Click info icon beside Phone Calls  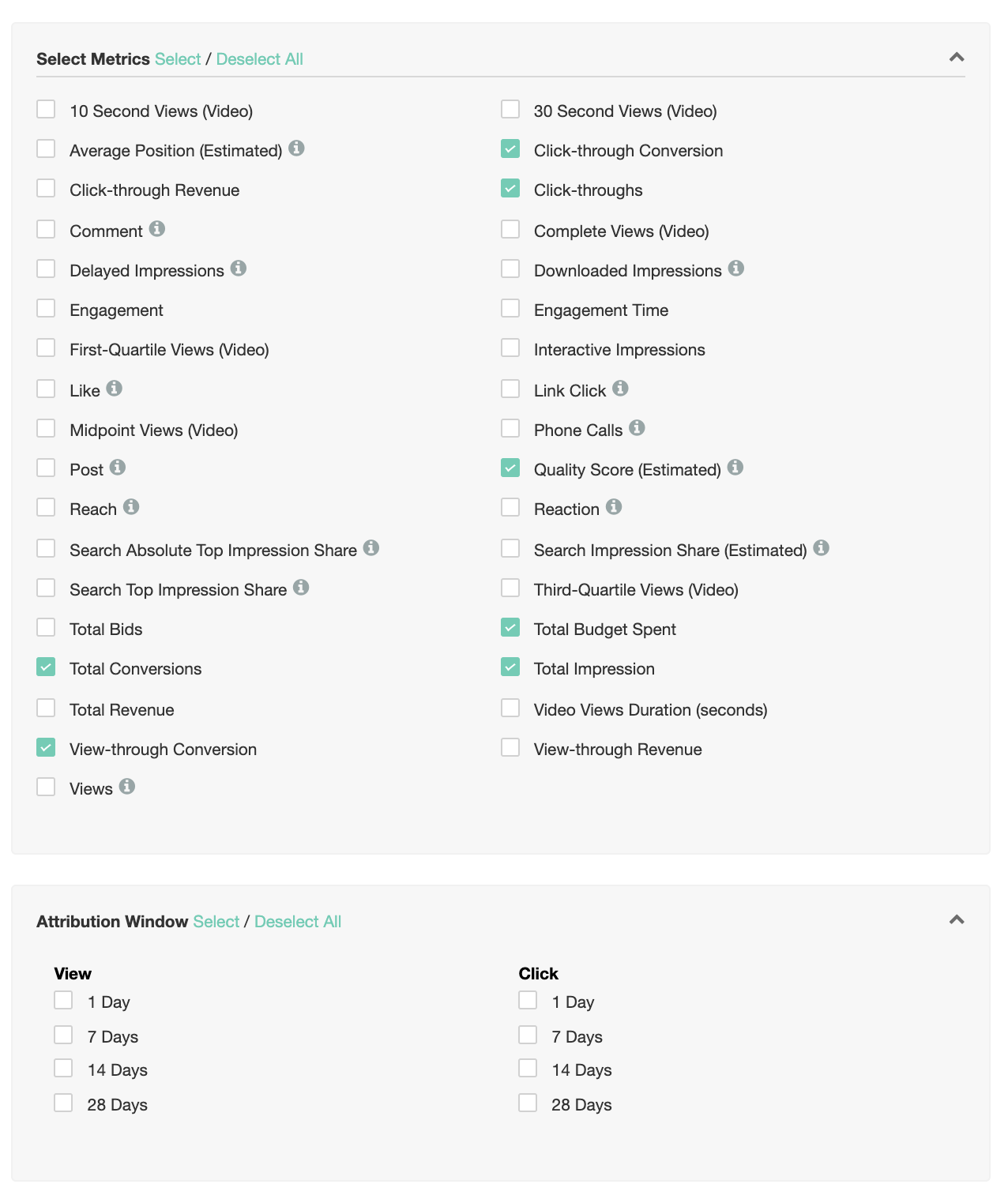(638, 428)
